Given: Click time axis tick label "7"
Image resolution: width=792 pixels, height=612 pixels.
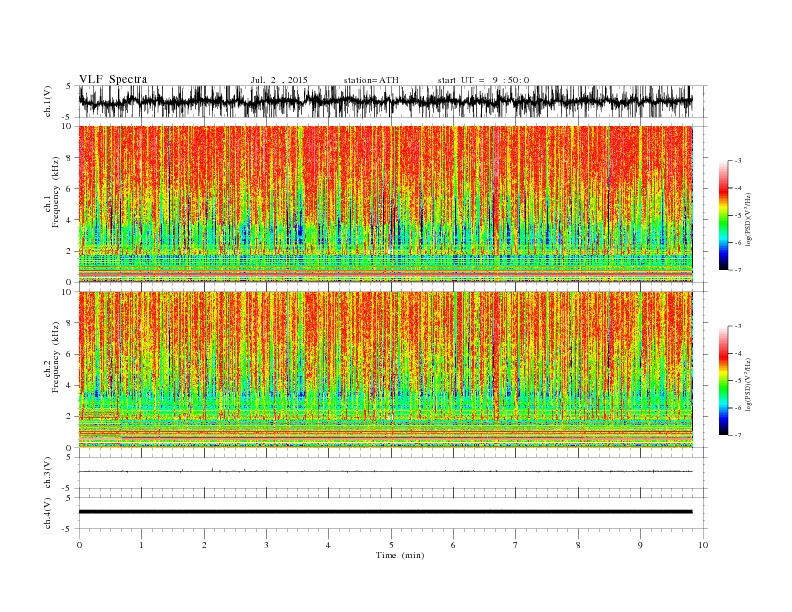Looking at the screenshot, I should [x=516, y=545].
